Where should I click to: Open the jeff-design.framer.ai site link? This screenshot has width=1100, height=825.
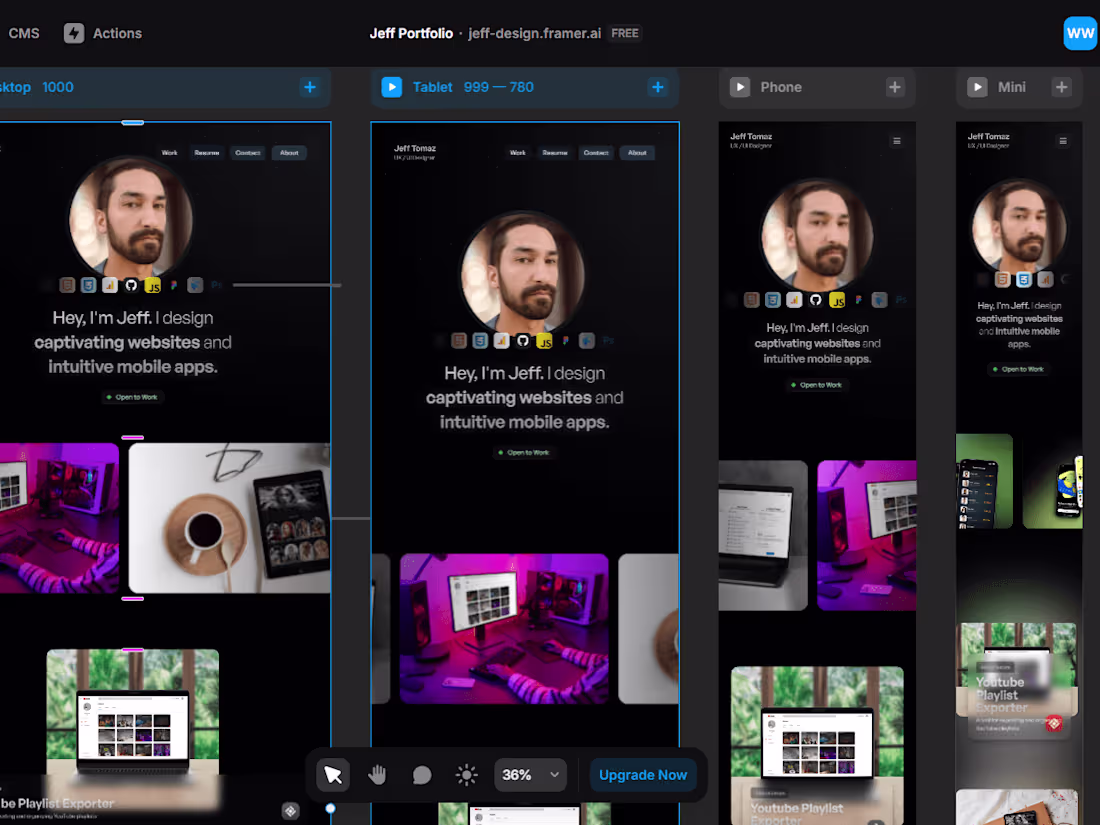tap(533, 33)
